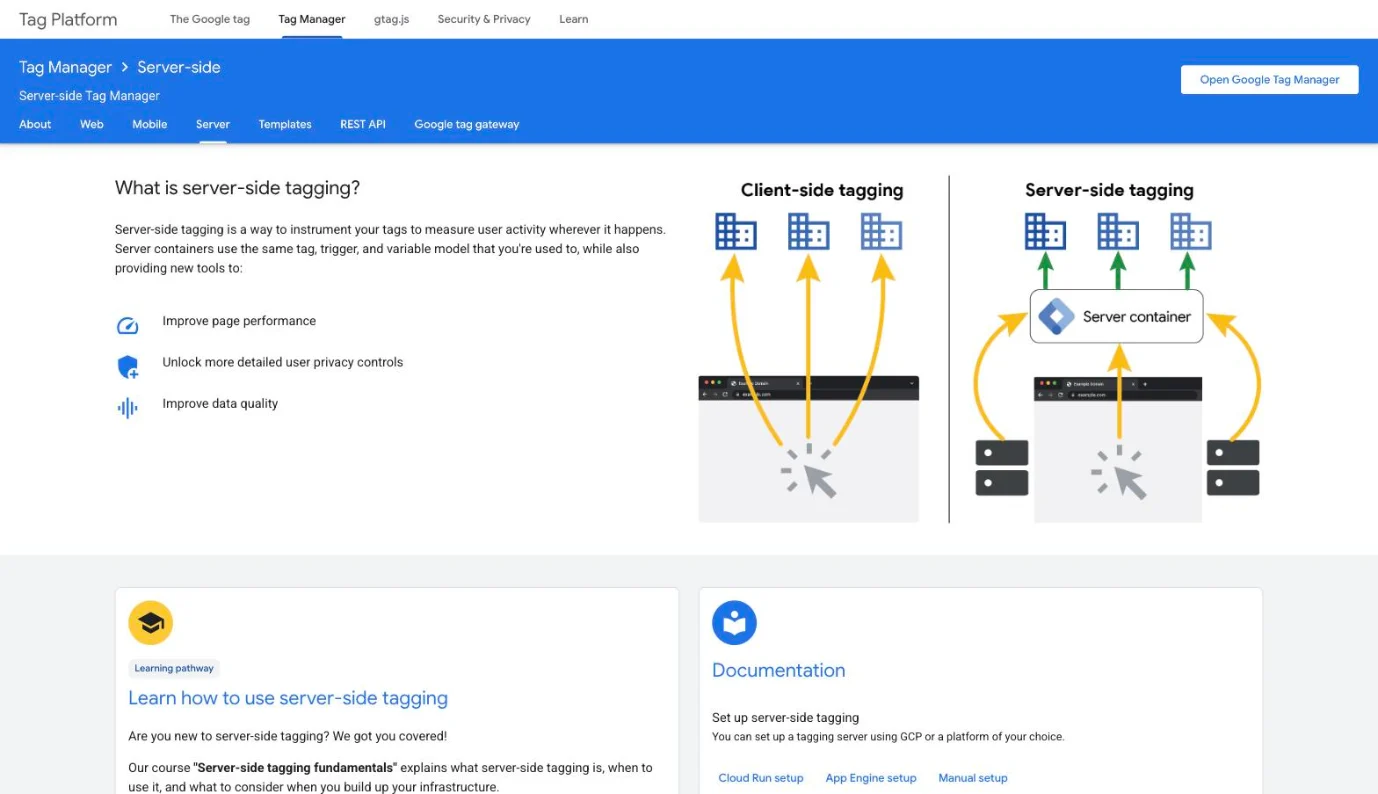This screenshot has width=1378, height=794.
Task: Open Learn how to use server-side tagging
Action: pyautogui.click(x=288, y=698)
